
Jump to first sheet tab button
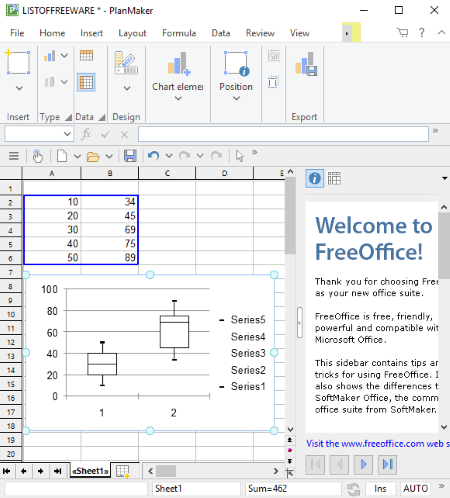tap(7, 471)
